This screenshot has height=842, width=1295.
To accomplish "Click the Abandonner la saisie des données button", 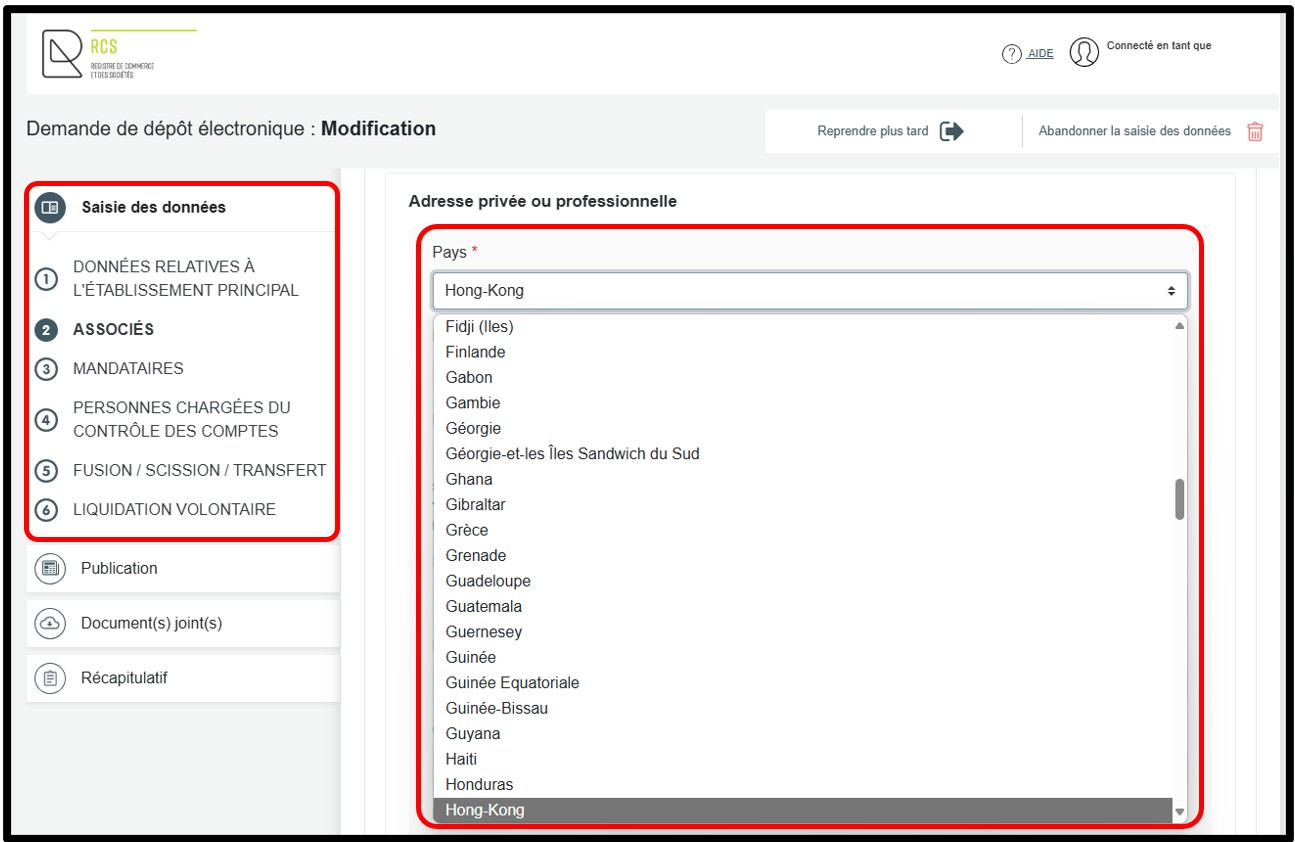I will coord(1134,131).
